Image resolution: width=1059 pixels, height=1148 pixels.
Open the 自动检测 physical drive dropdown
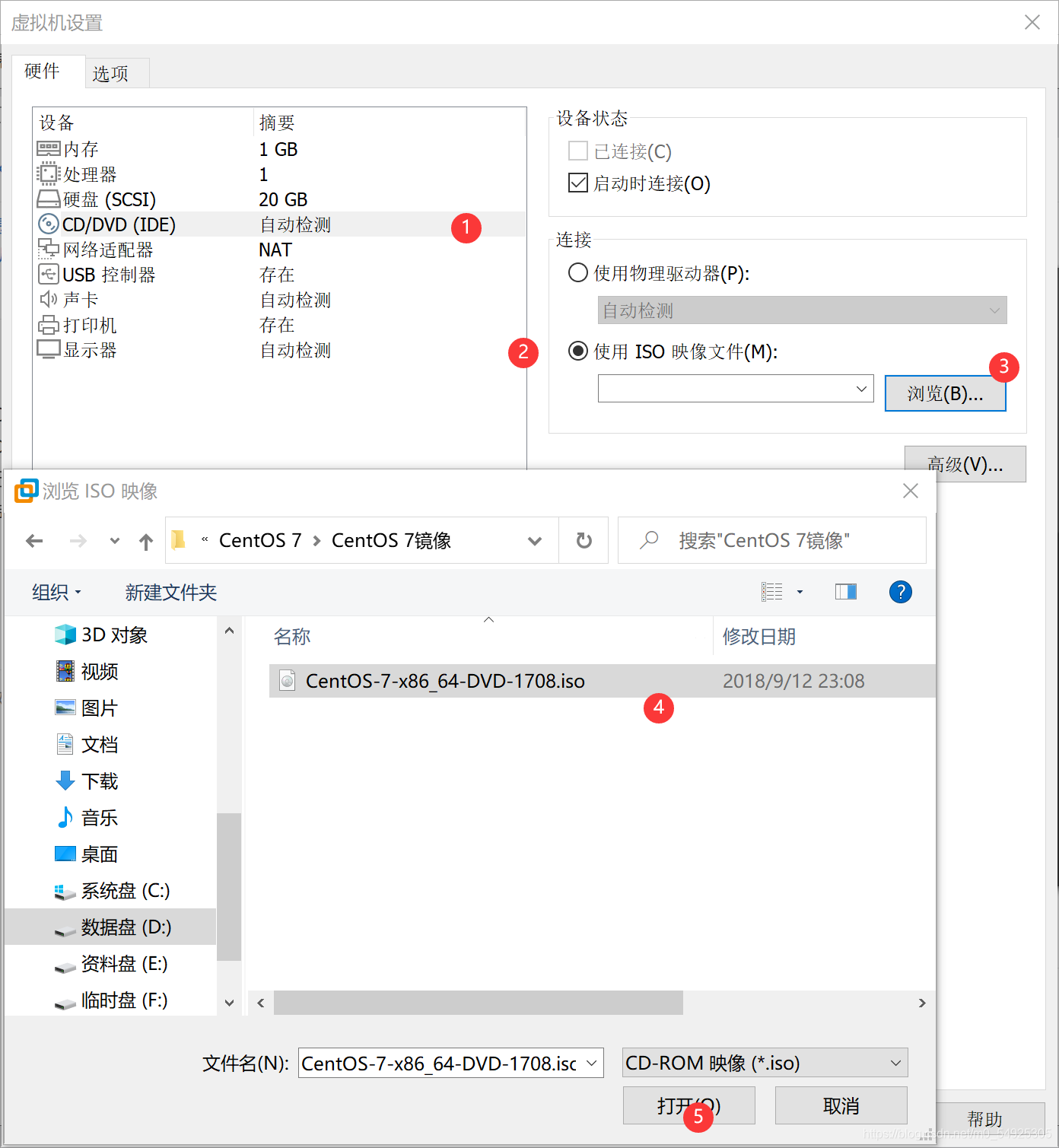click(x=802, y=310)
